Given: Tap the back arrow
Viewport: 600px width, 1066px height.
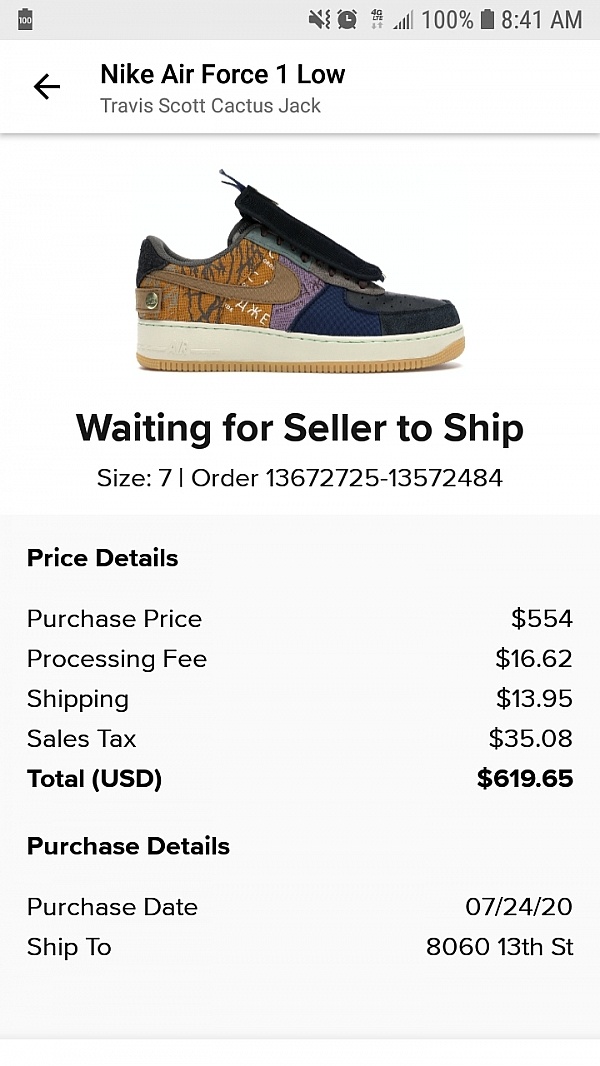Looking at the screenshot, I should pos(47,87).
